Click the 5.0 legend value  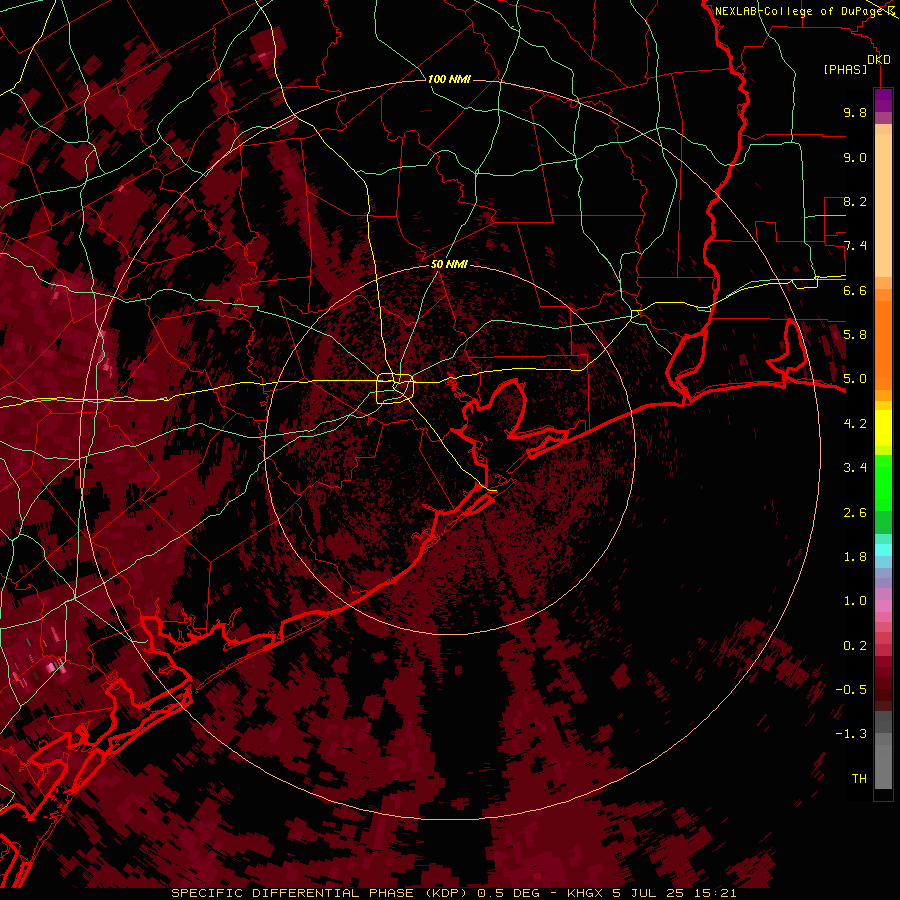[855, 379]
